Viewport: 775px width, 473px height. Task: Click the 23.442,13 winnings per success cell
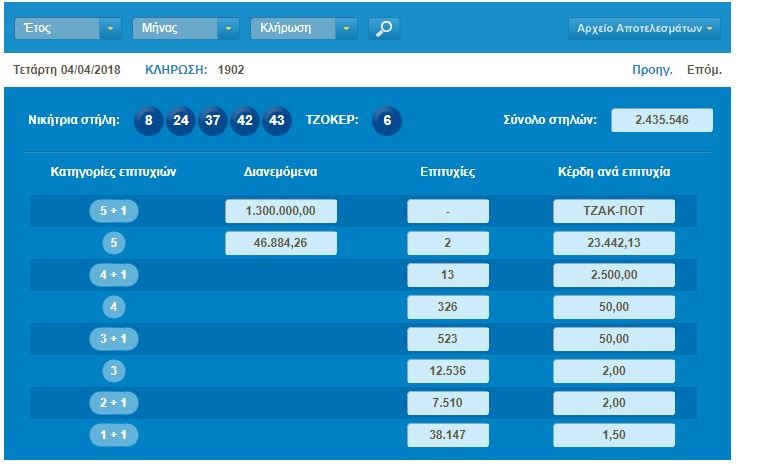[614, 244]
